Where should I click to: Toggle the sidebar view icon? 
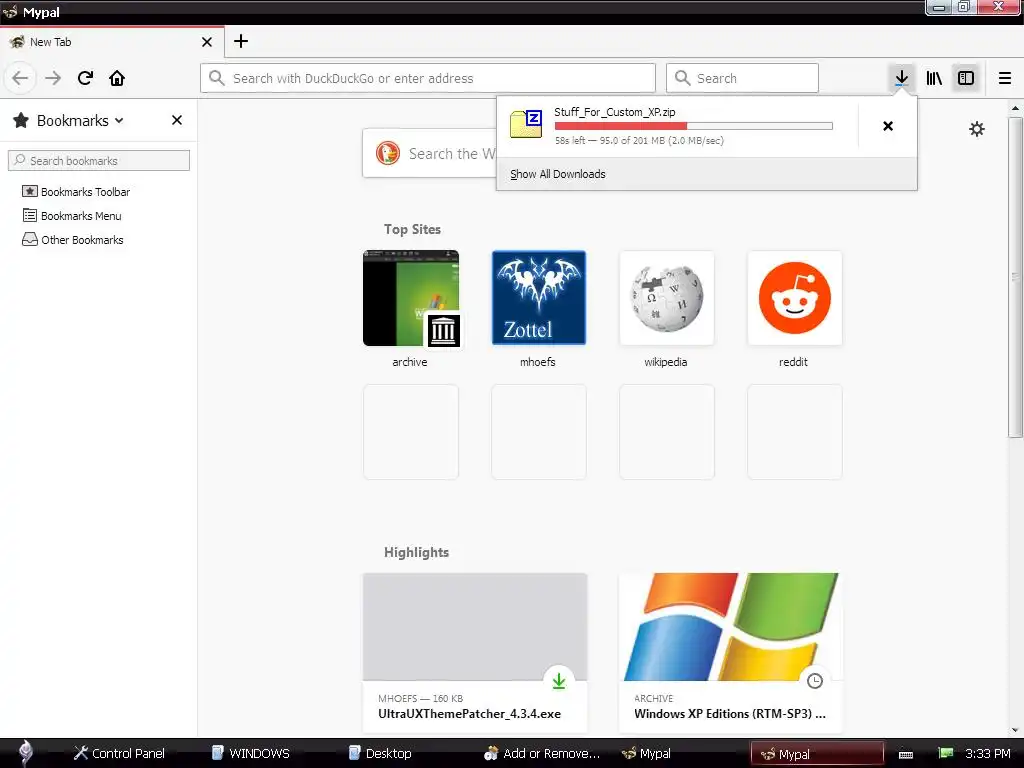pos(966,78)
